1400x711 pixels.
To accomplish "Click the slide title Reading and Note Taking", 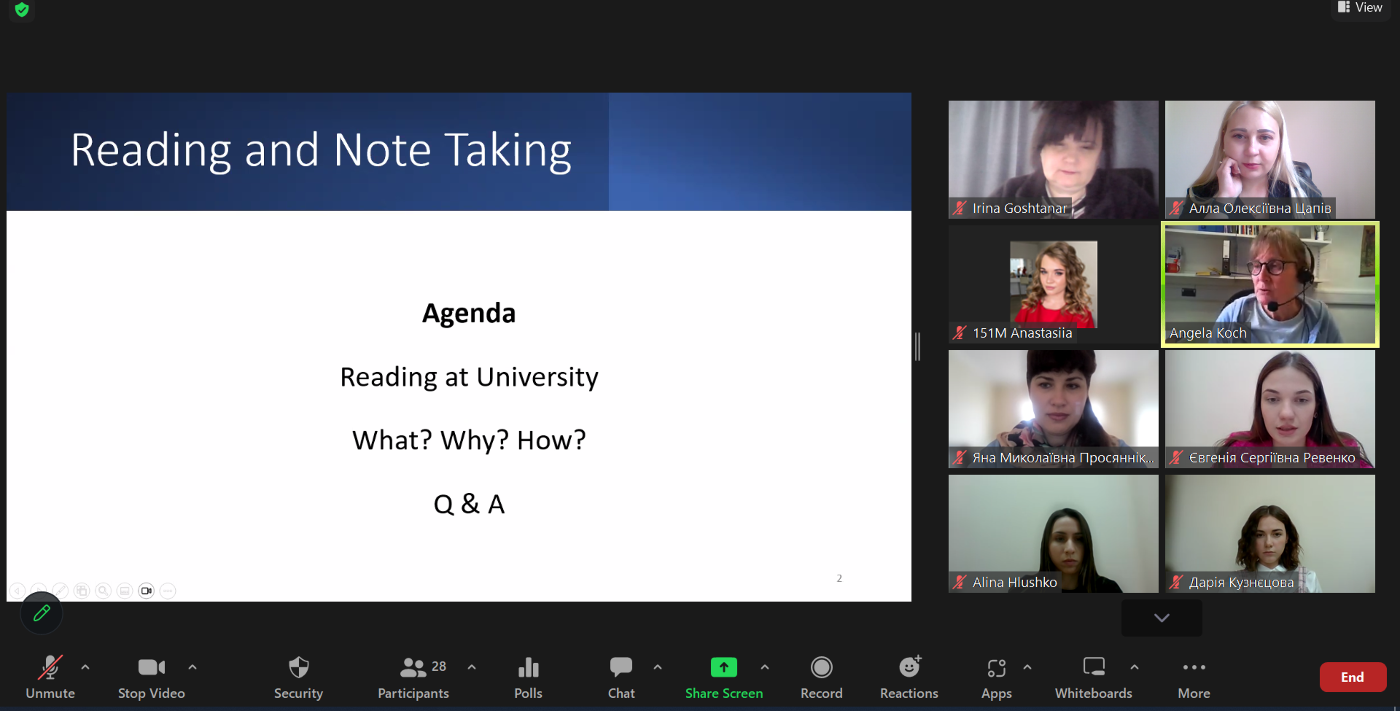I will pos(321,150).
